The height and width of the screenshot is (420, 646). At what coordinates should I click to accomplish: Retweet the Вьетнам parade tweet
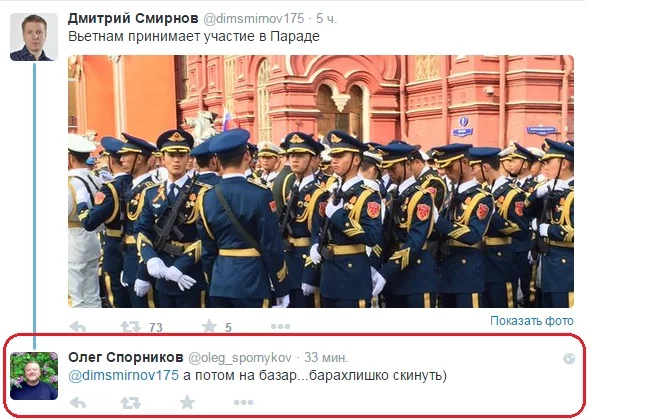tap(131, 327)
